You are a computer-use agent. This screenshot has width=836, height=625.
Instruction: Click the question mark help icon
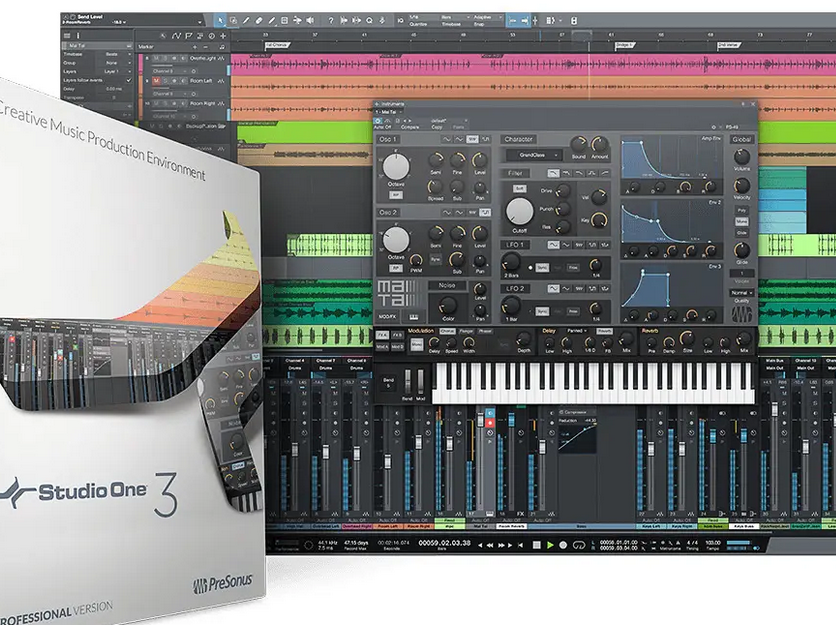point(331,21)
